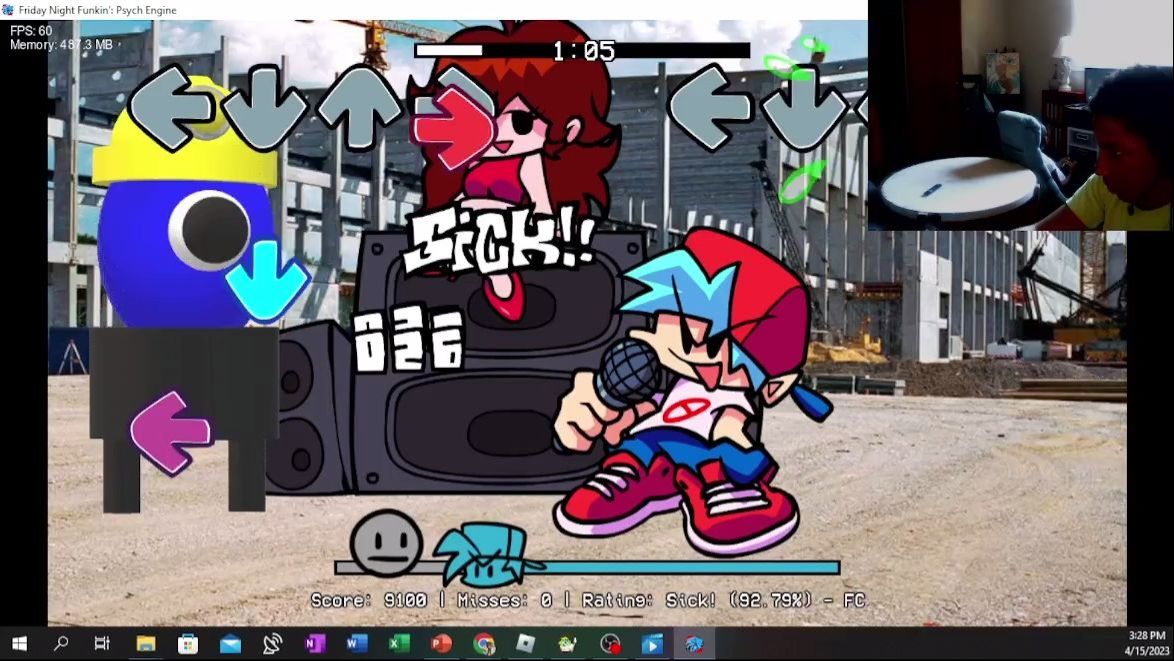Viewport: 1174px width, 661px height.
Task: Click the "Memory: 487.3 MB" readout
Action: click(61, 45)
